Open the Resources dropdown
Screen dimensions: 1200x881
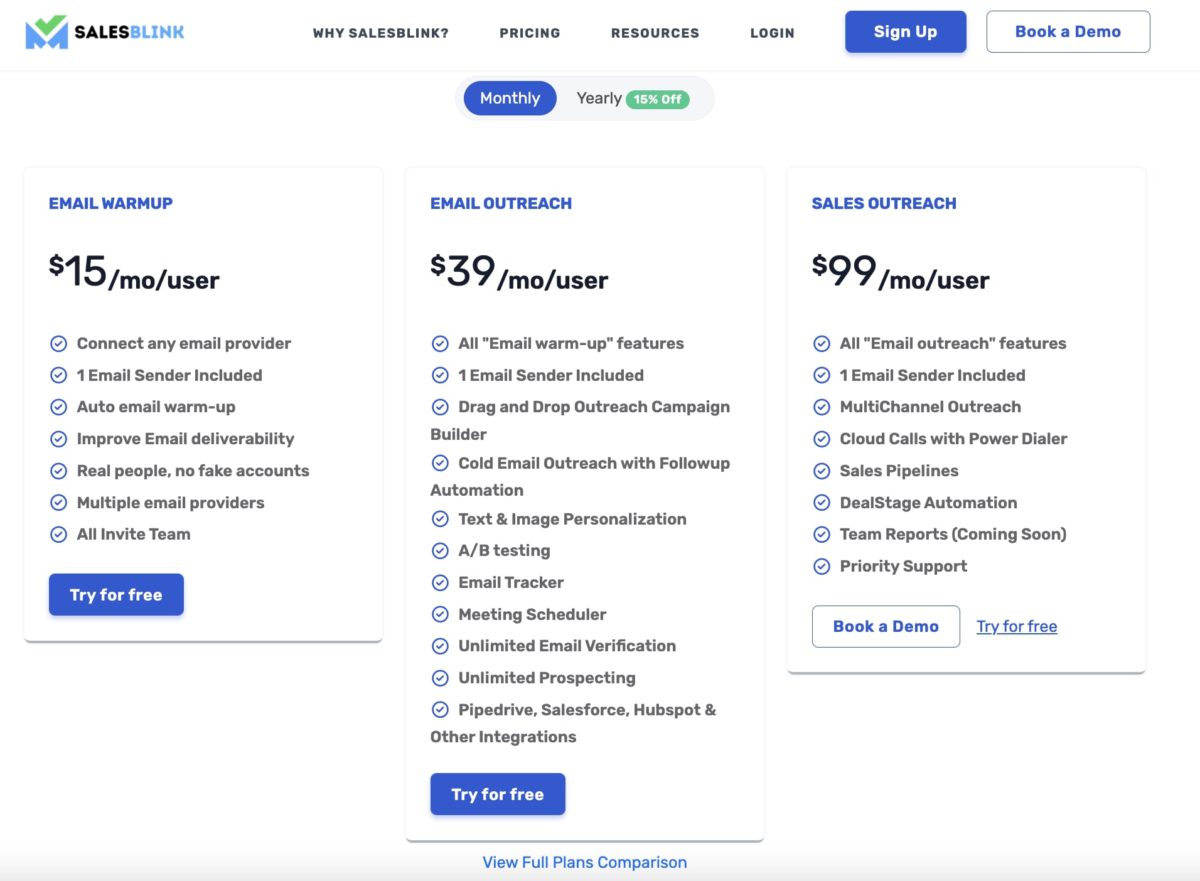pyautogui.click(x=655, y=33)
